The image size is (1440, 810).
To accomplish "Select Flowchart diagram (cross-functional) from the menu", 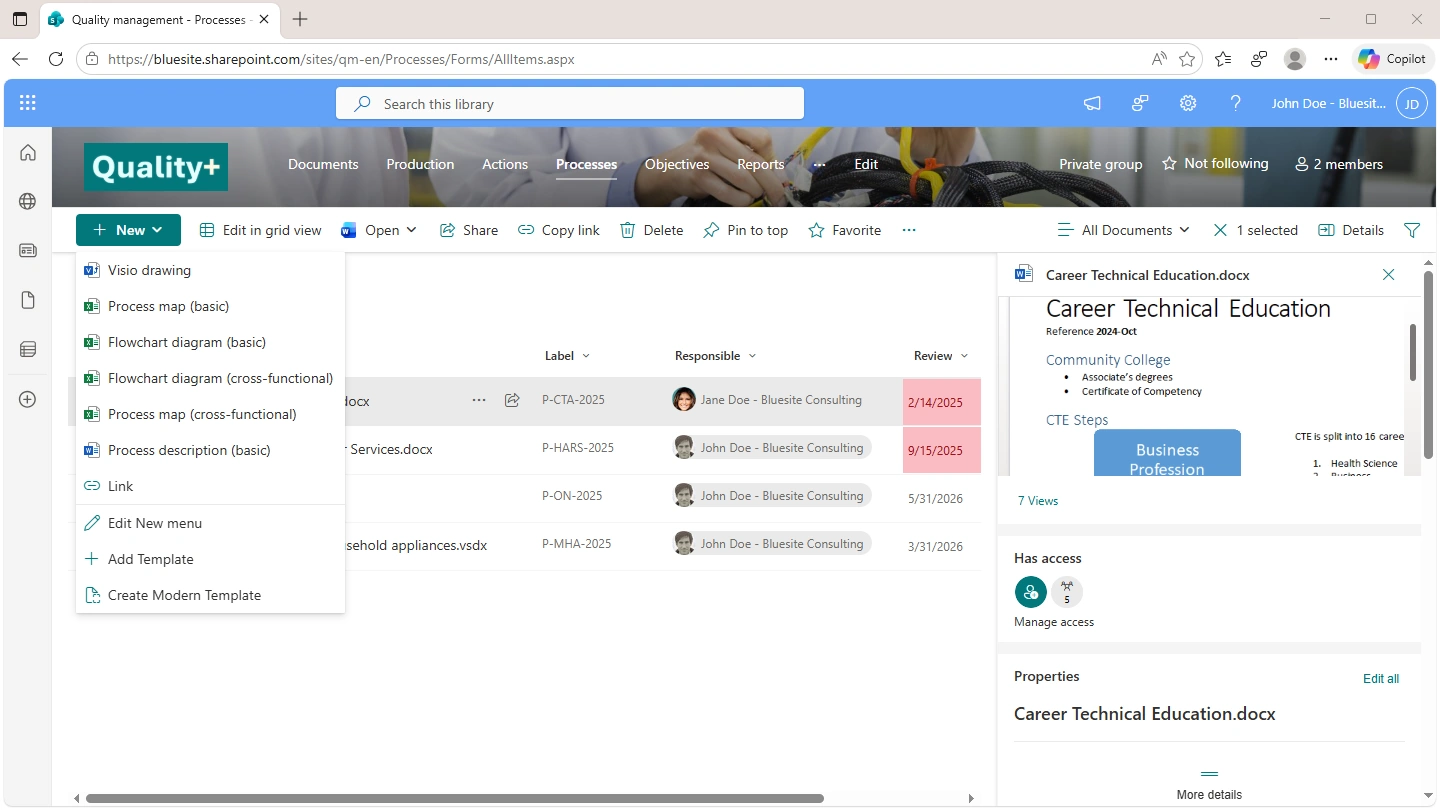I will click(x=220, y=378).
